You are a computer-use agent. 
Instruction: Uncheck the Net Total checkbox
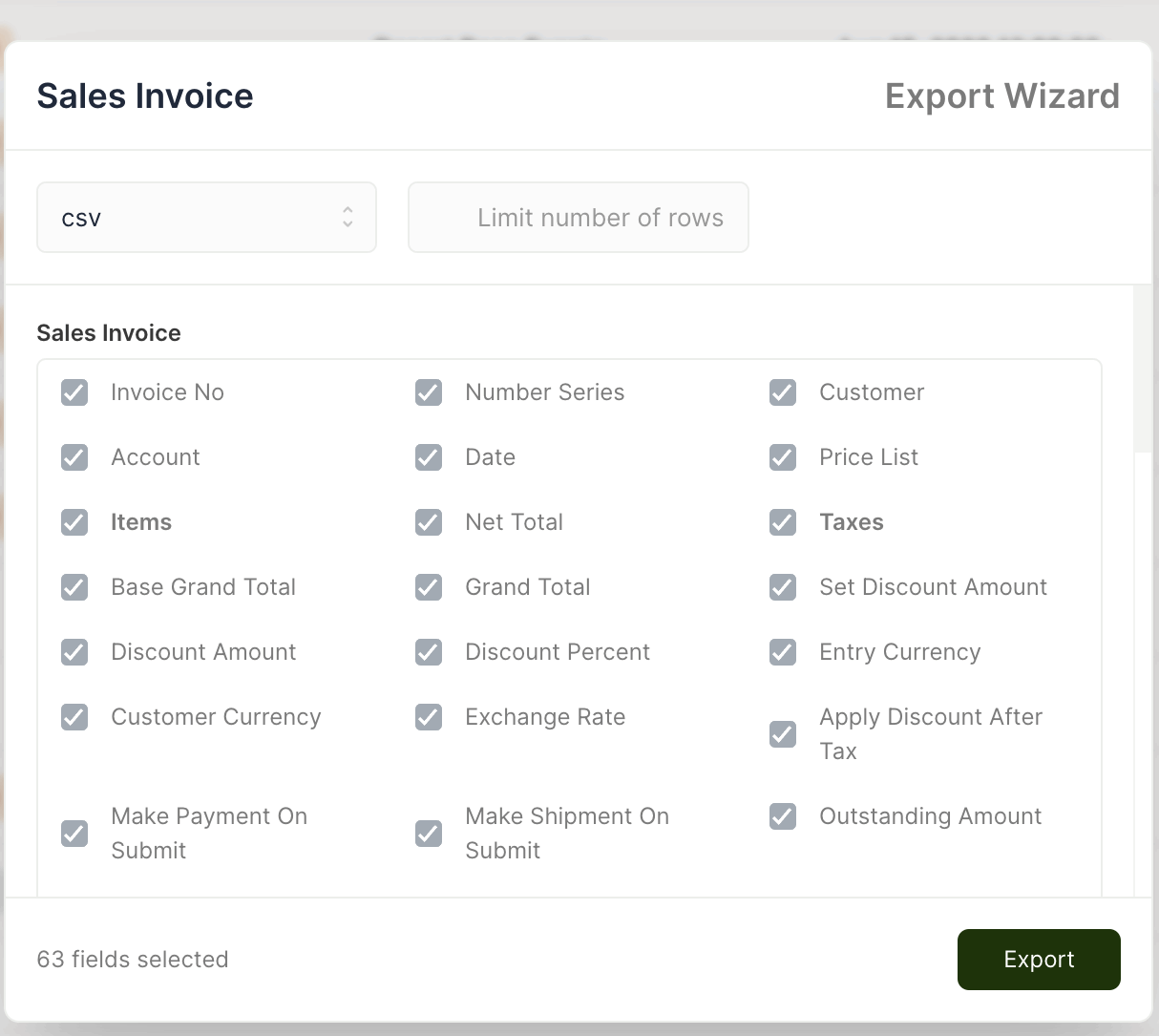pos(429,522)
